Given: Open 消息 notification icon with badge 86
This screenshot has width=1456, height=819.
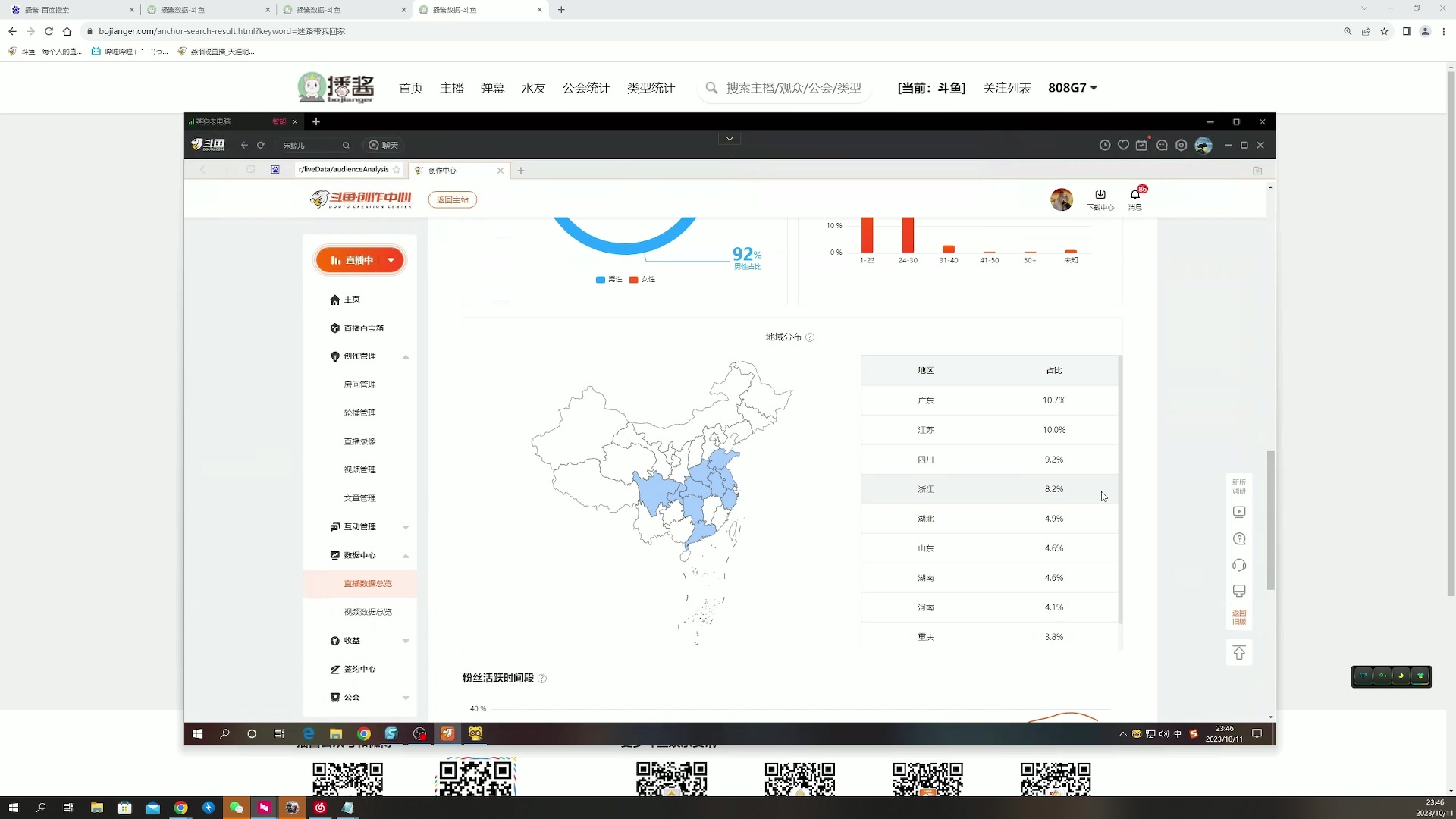Looking at the screenshot, I should point(1135,198).
